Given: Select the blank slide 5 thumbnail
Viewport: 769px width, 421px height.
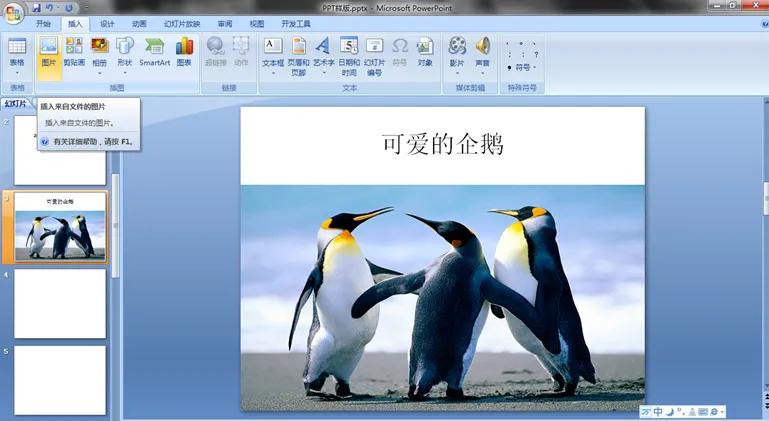Looking at the screenshot, I should tap(60, 380).
